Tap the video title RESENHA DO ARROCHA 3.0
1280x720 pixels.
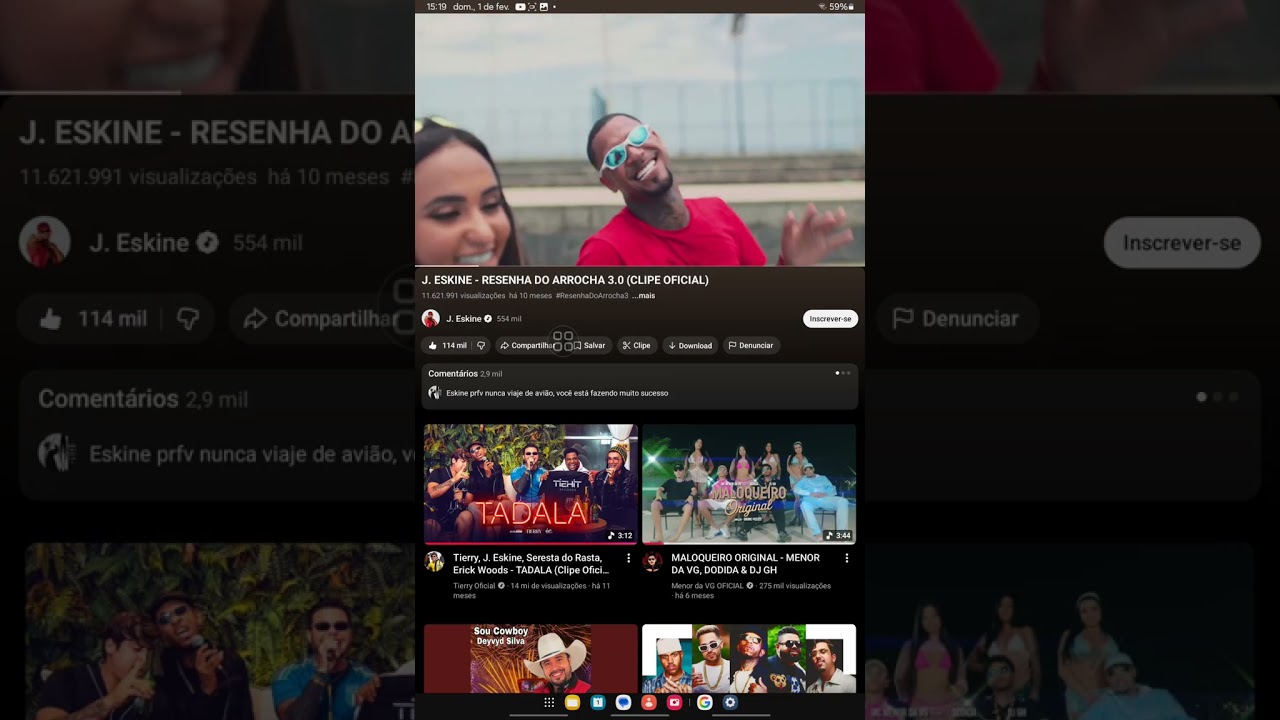(x=565, y=280)
